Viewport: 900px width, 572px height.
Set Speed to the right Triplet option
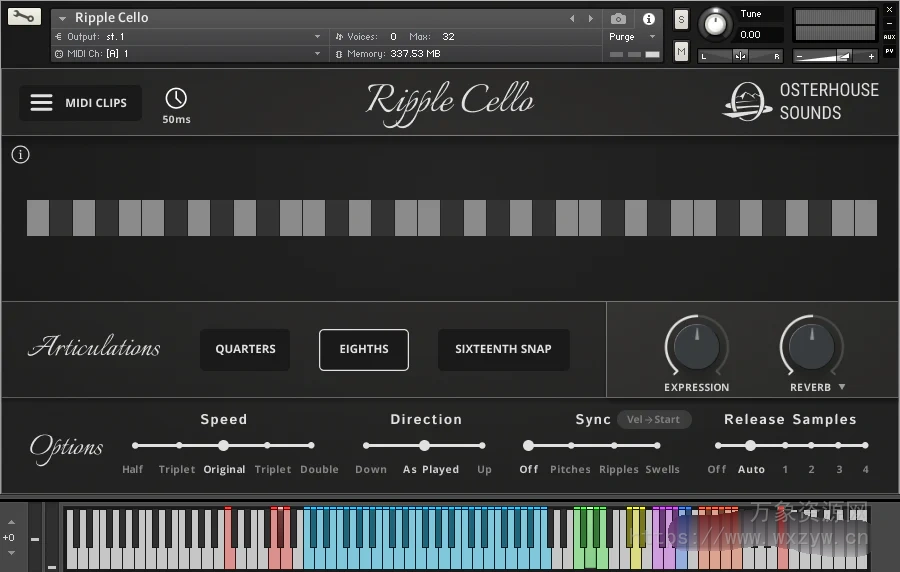(x=273, y=469)
